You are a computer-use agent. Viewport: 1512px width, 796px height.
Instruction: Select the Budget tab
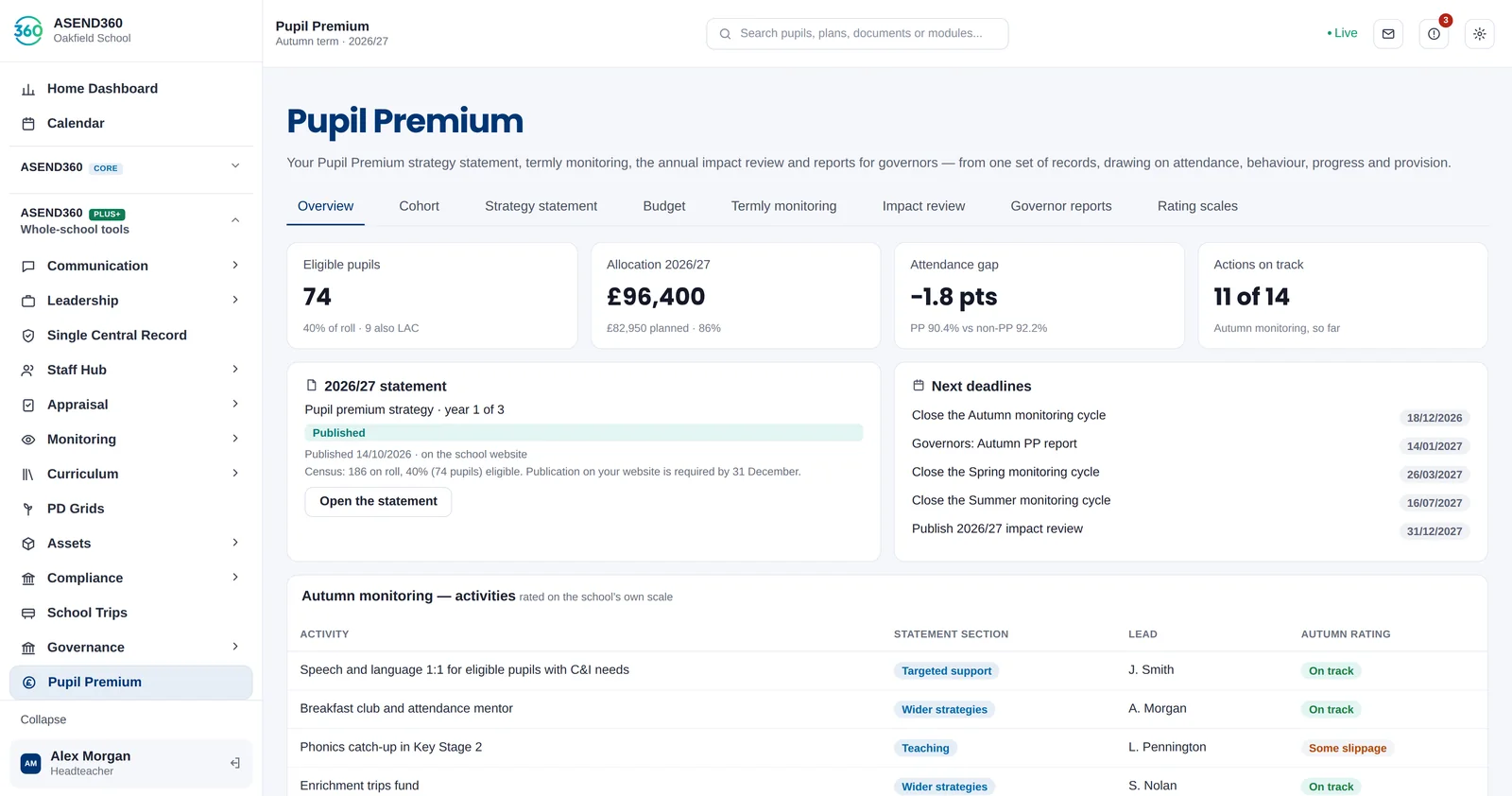[664, 206]
